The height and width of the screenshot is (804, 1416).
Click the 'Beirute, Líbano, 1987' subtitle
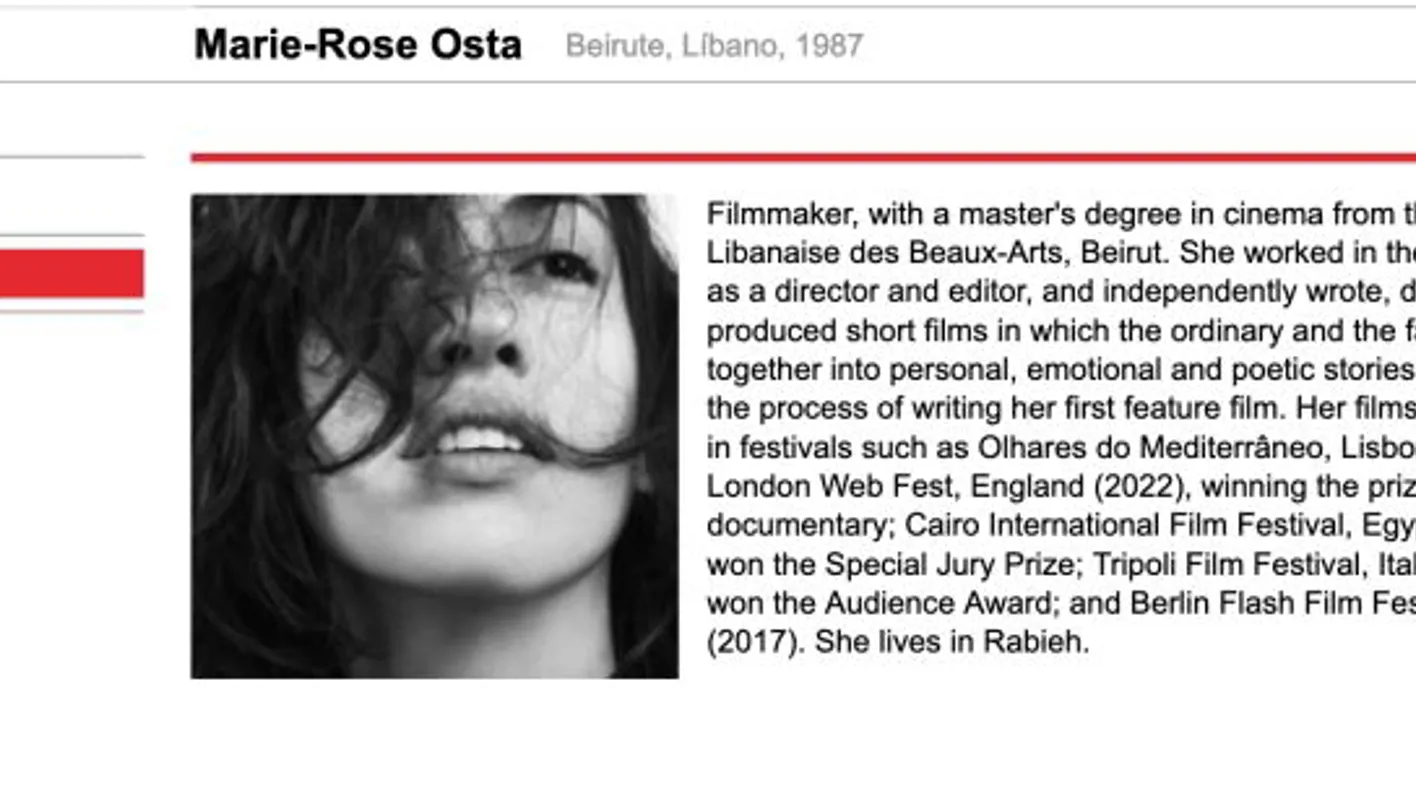point(714,46)
